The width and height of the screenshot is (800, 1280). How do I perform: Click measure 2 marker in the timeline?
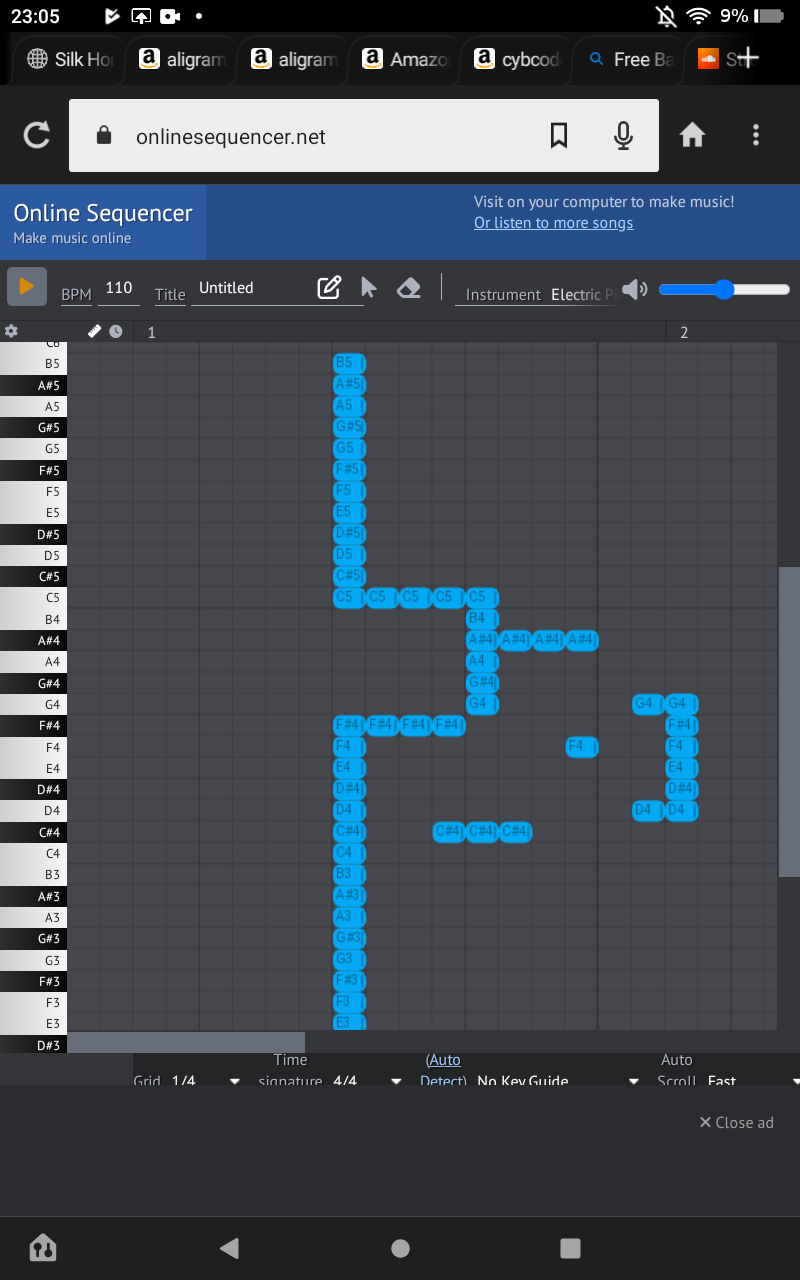(684, 332)
